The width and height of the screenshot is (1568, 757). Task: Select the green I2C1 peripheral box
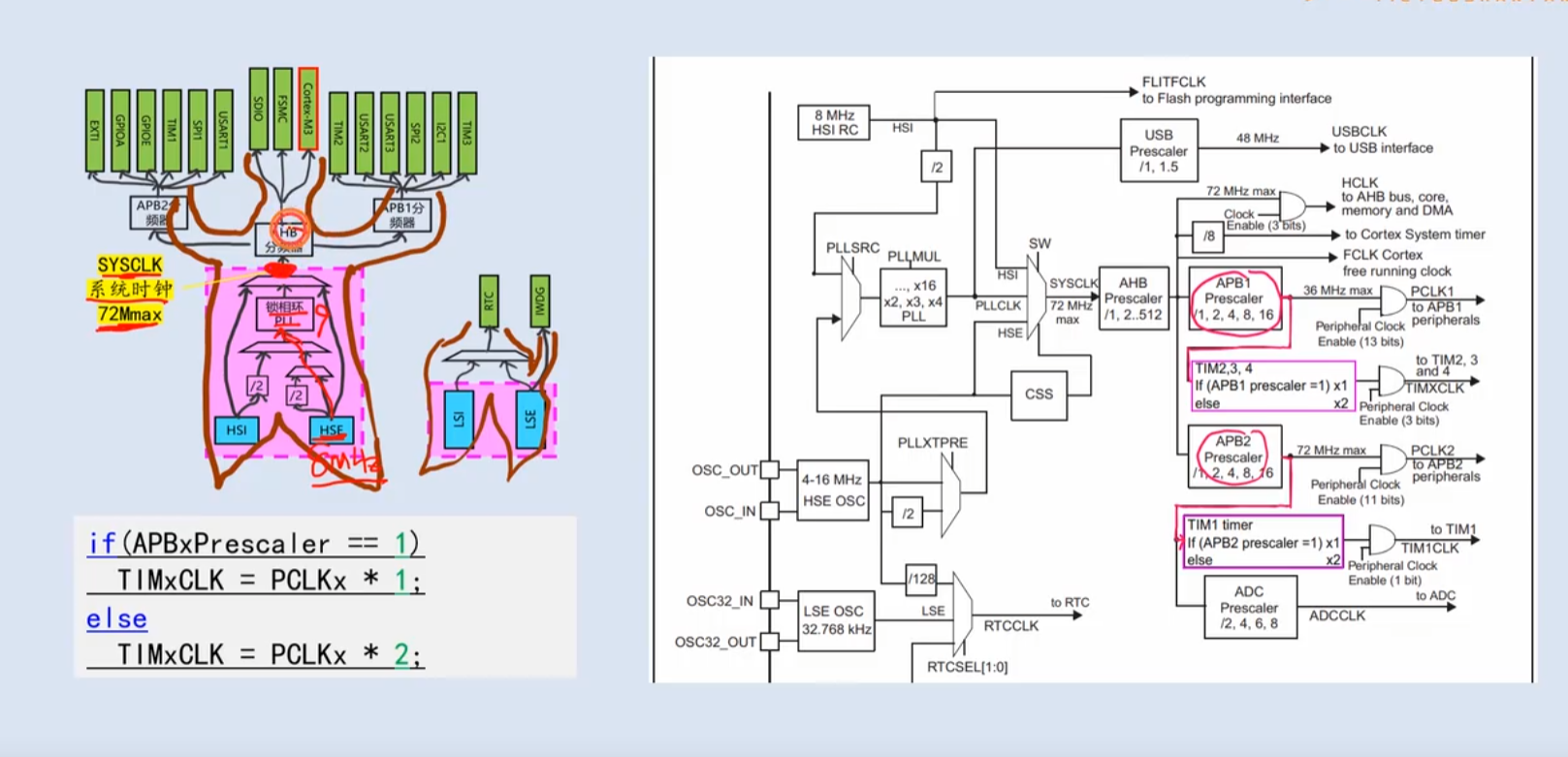click(441, 133)
